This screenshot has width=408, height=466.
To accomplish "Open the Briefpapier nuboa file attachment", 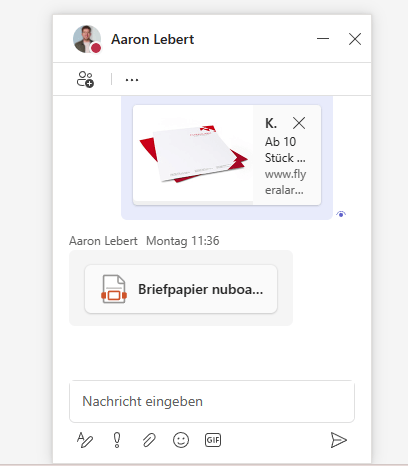I will [x=181, y=289].
